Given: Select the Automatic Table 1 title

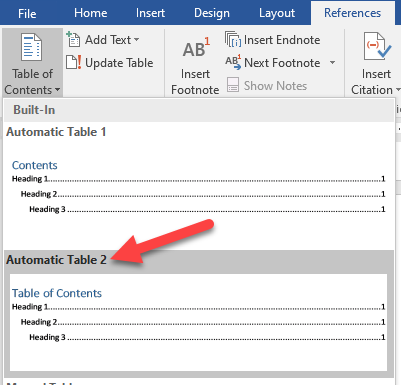Looking at the screenshot, I should (56, 132).
